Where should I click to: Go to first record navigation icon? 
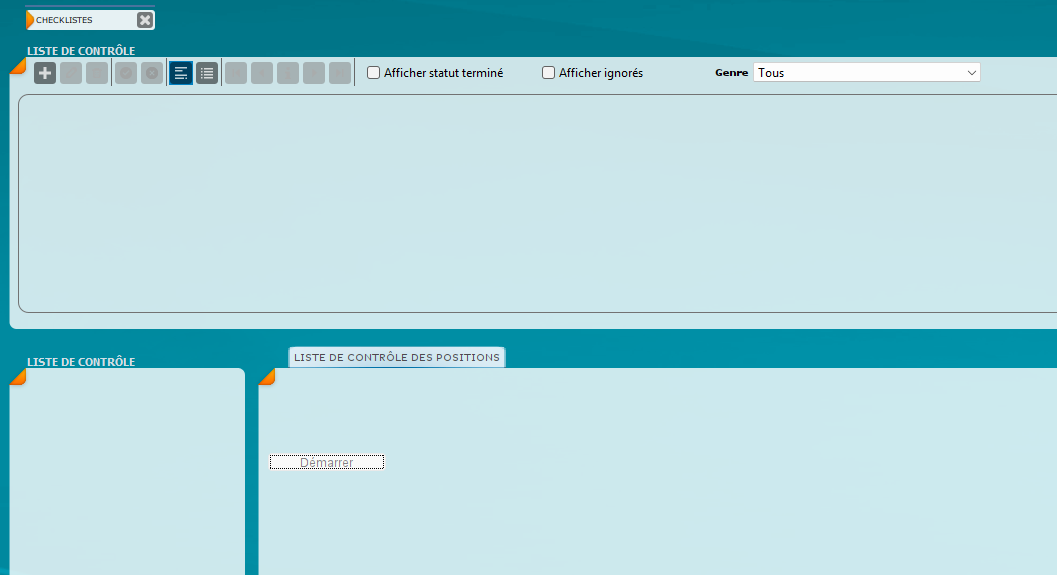coord(236,73)
